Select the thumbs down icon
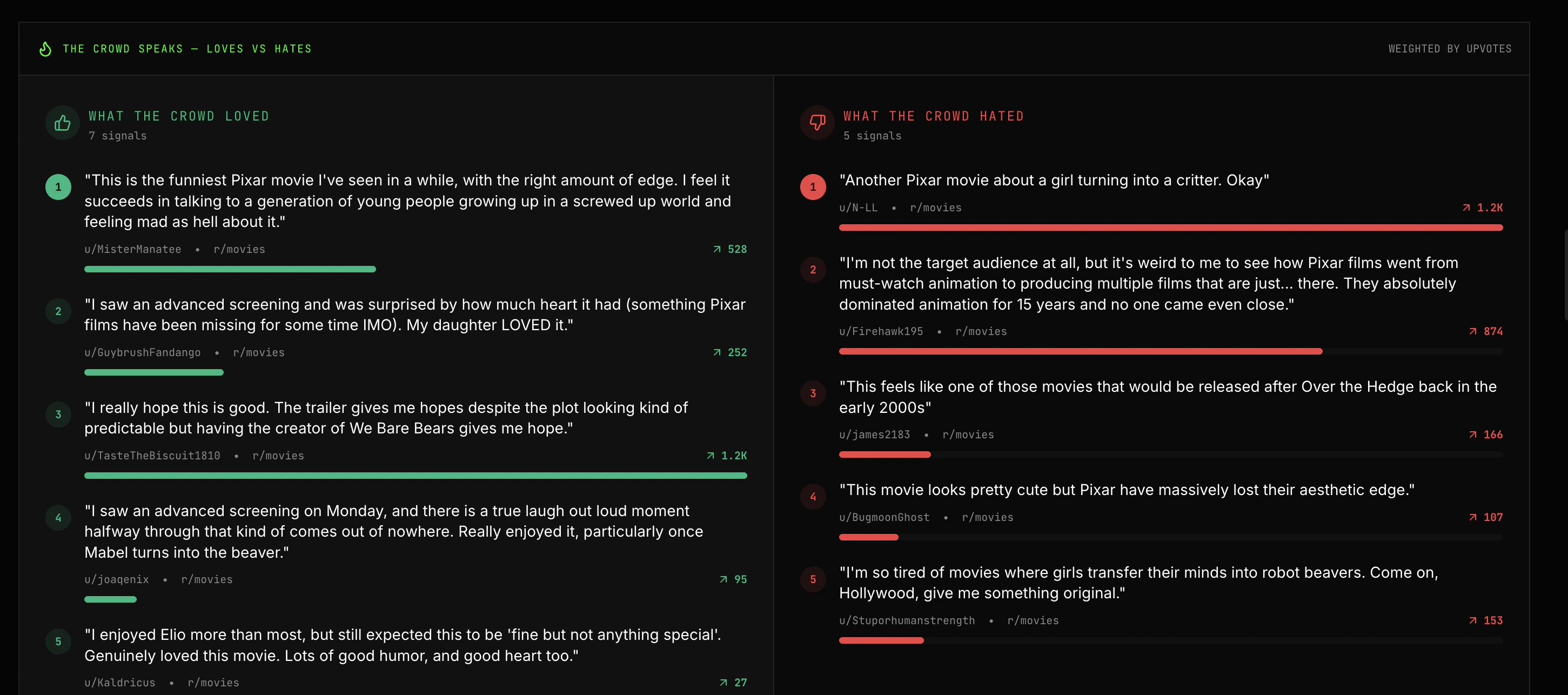This screenshot has width=1568, height=695. (x=816, y=122)
